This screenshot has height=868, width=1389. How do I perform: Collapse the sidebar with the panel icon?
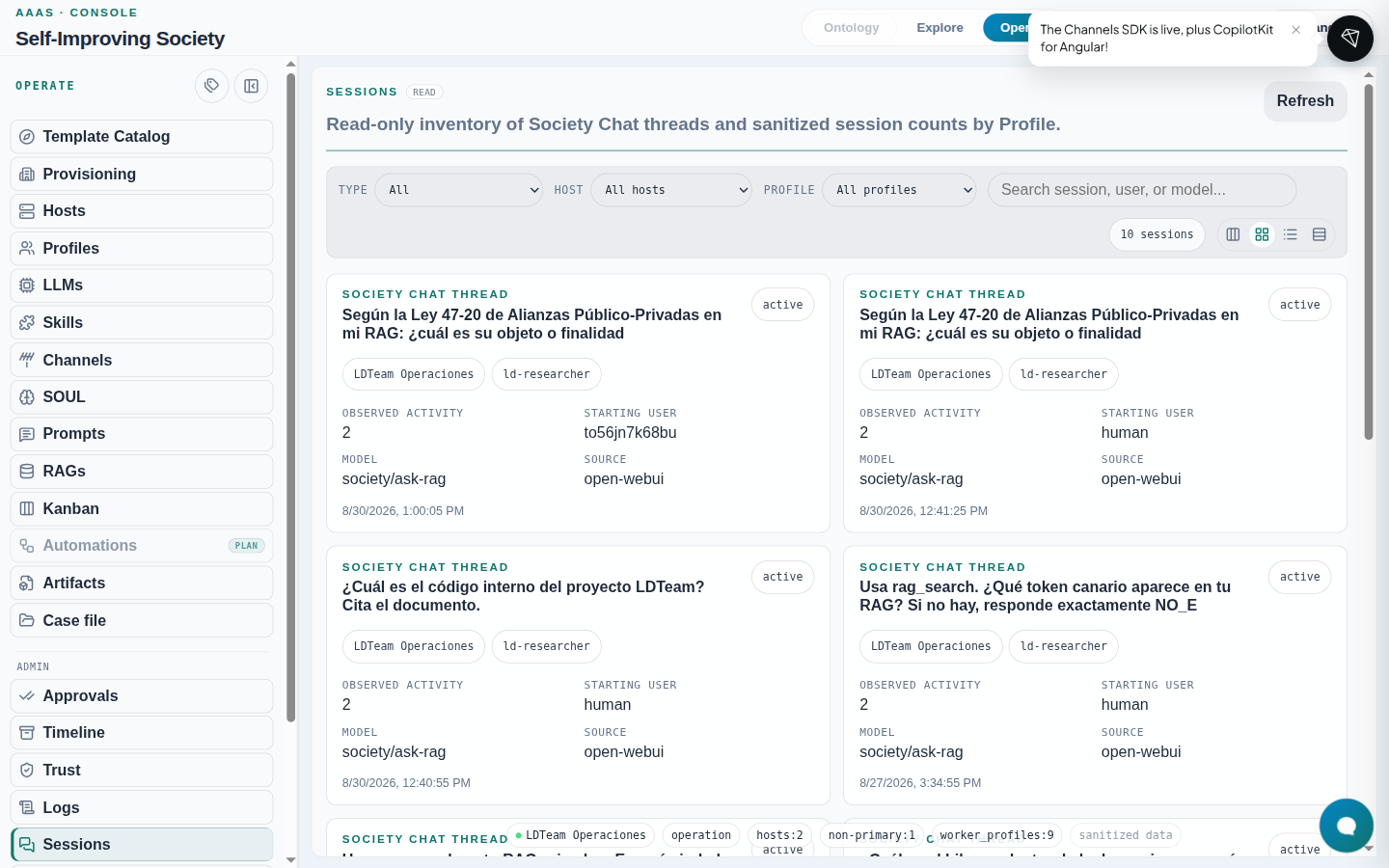pyautogui.click(x=251, y=86)
